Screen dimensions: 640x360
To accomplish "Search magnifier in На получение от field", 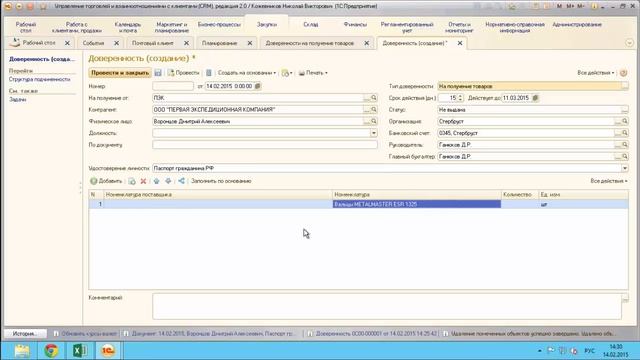I will pyautogui.click(x=374, y=98).
